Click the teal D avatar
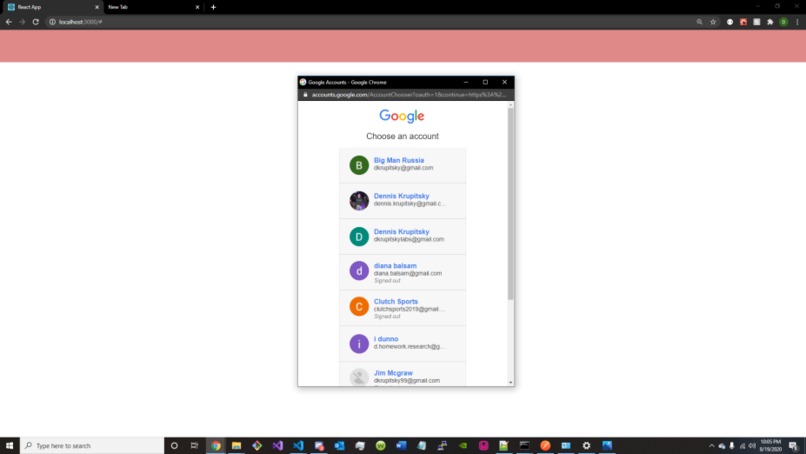 pos(359,237)
